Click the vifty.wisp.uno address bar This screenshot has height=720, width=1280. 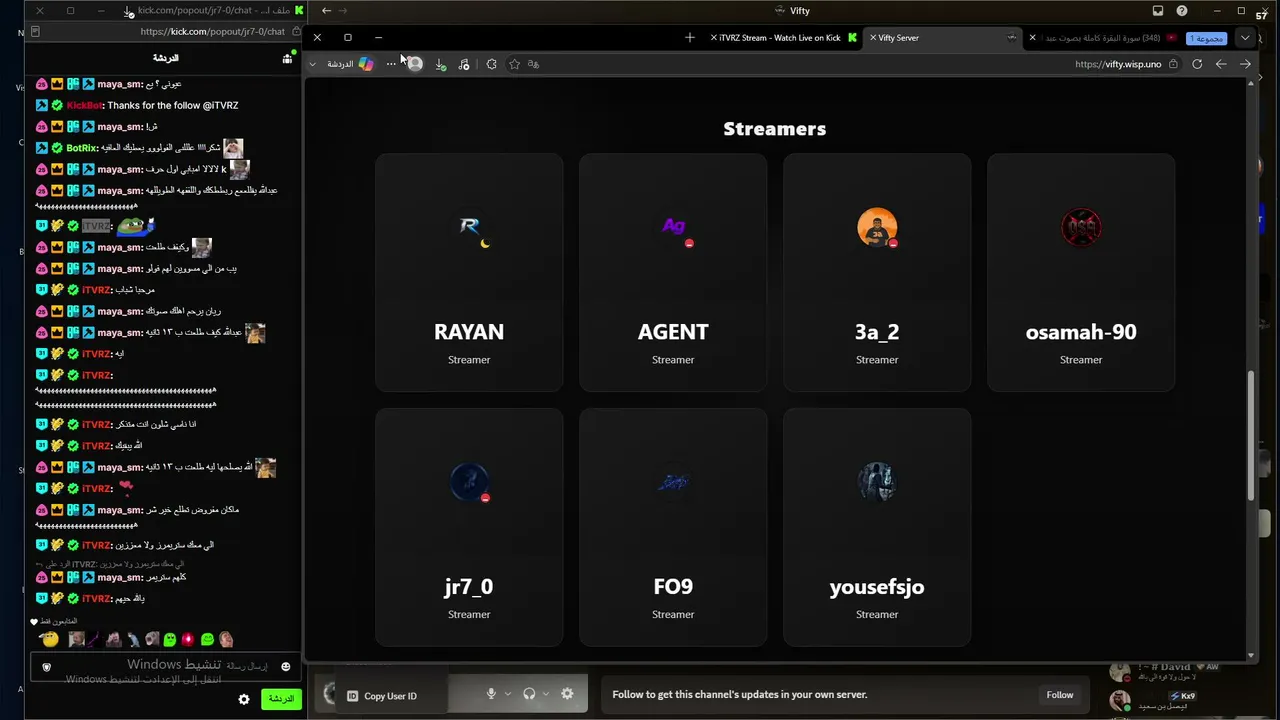(1118, 64)
